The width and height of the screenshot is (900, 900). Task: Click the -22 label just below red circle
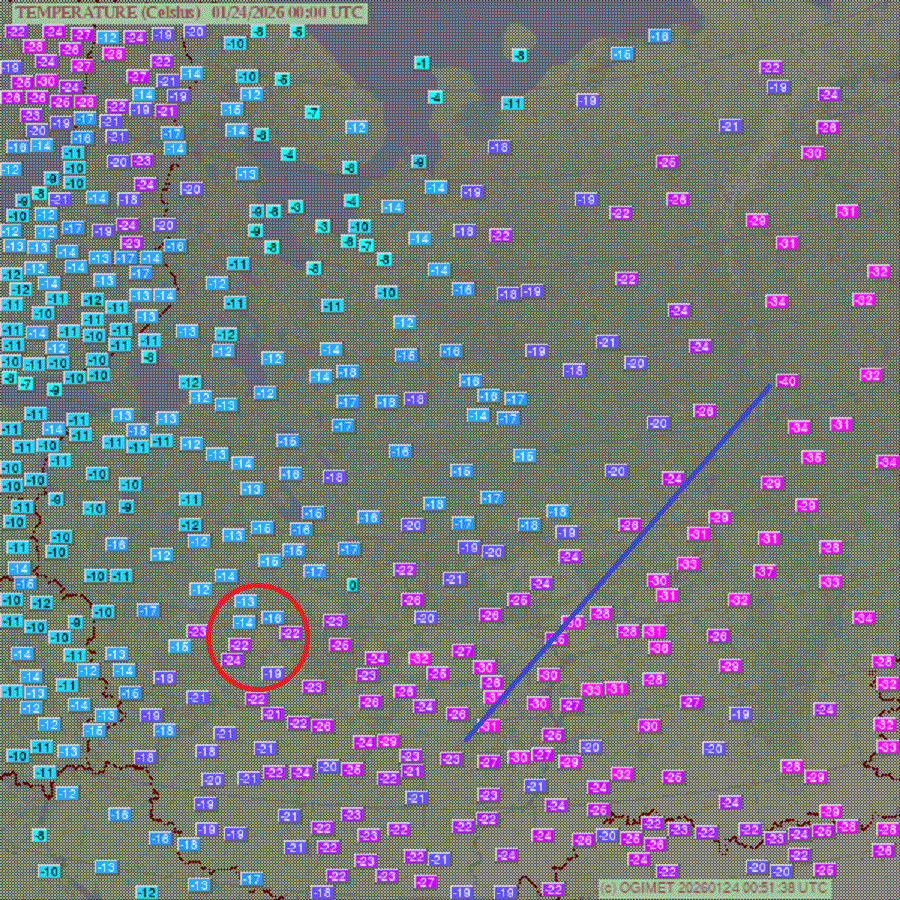coord(256,699)
